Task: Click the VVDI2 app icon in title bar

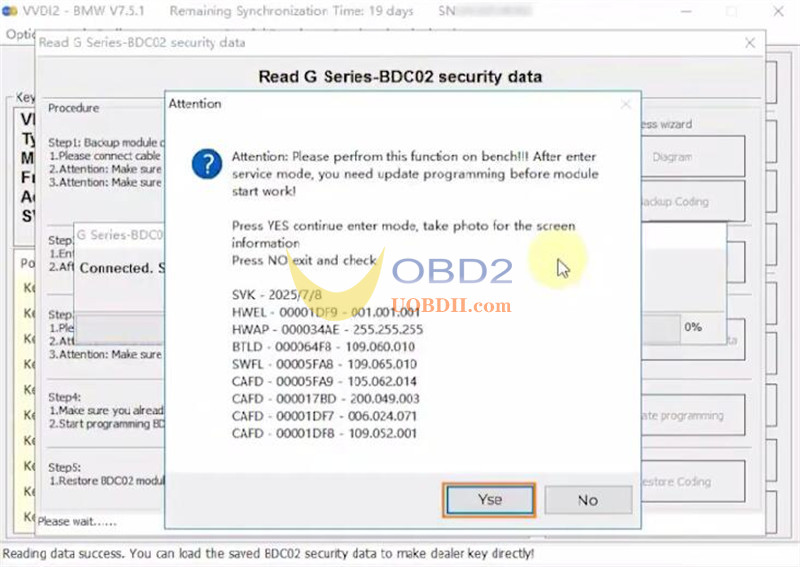Action: click(x=10, y=11)
